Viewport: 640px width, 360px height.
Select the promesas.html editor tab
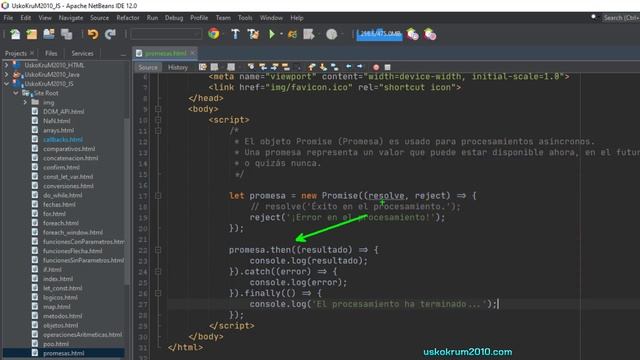click(165, 53)
